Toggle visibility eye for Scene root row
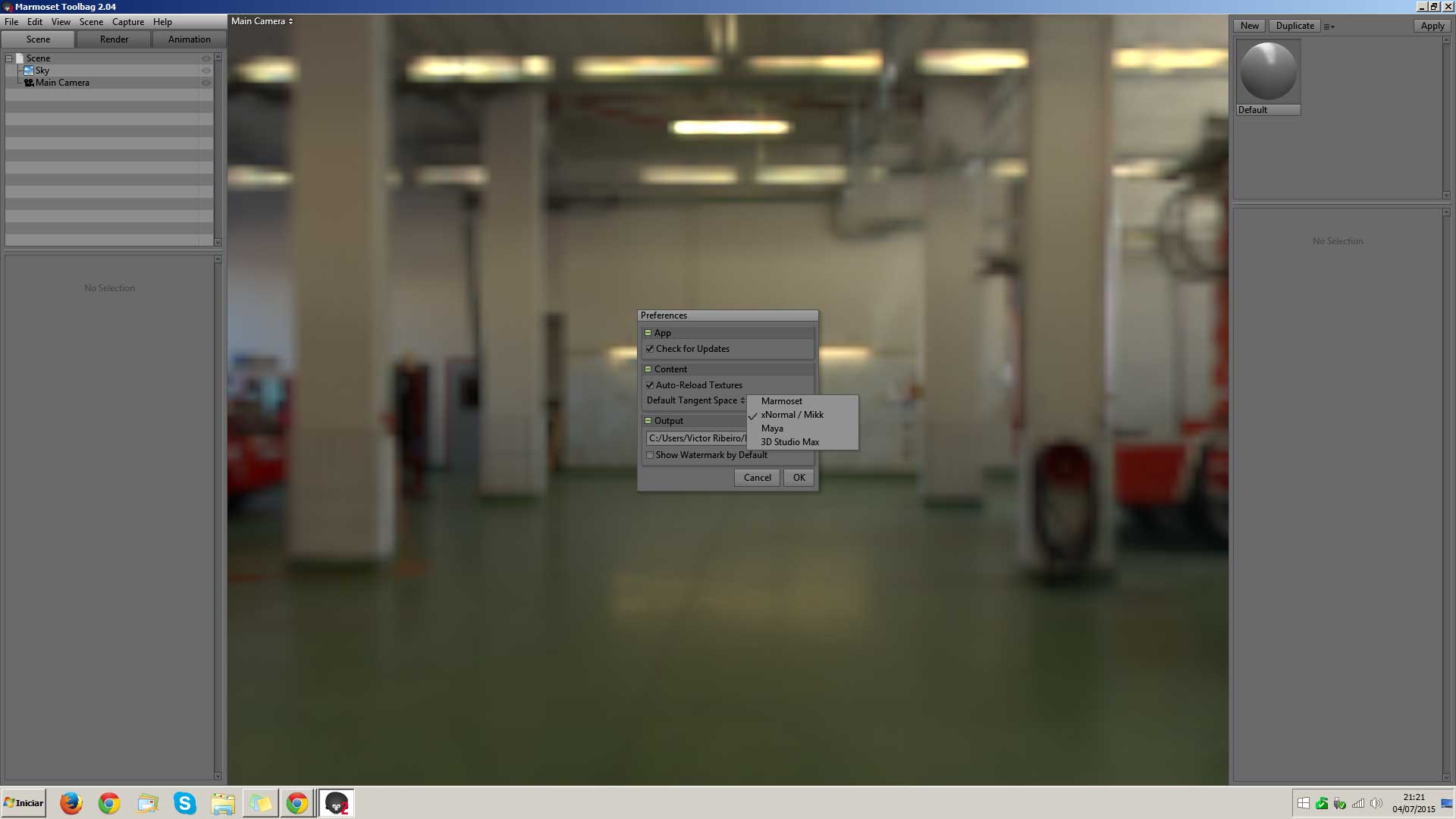 point(206,58)
